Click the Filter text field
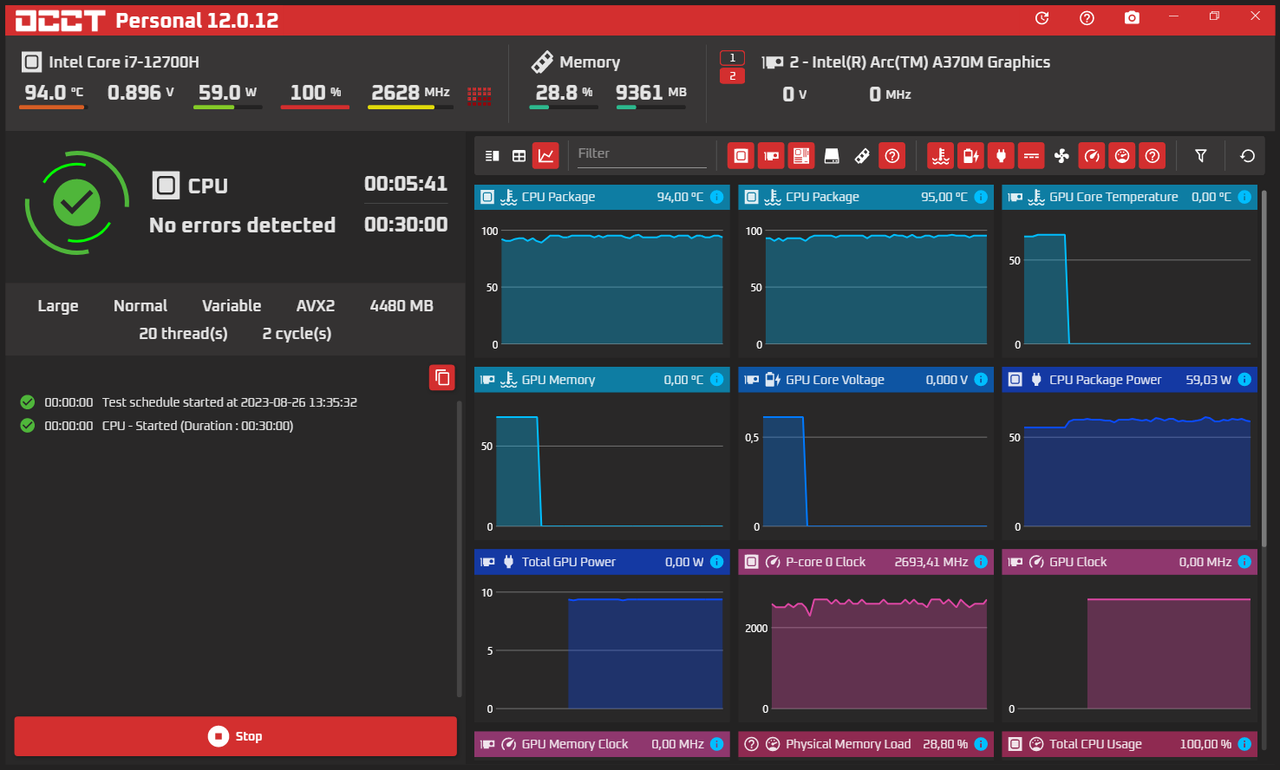1280x770 pixels. tap(642, 154)
